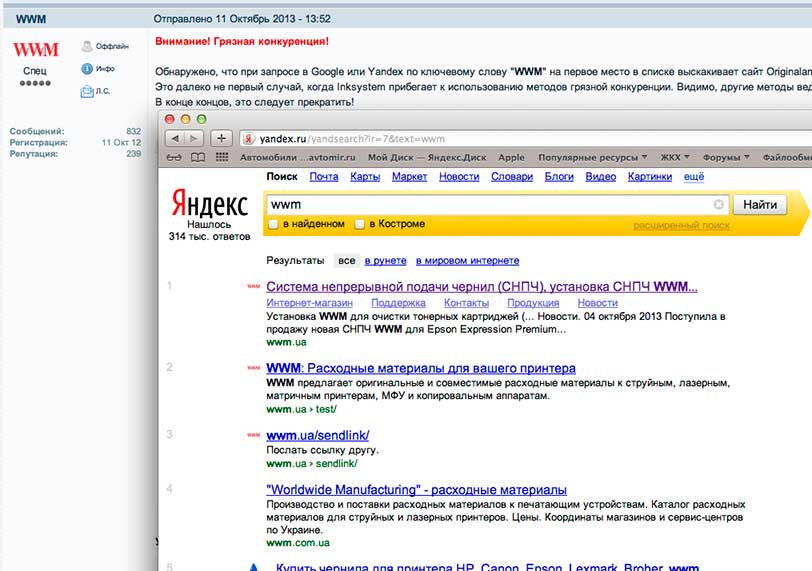812x571 pixels.
Task: Click the WWM avatar logo in the forum post
Action: coord(35,50)
